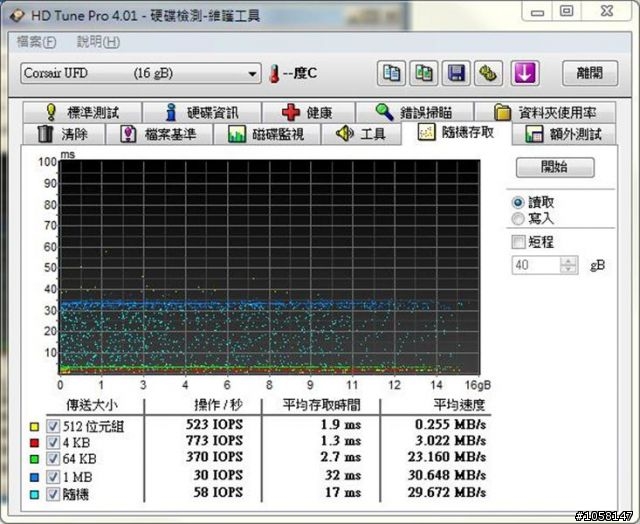This screenshot has width=640, height=524.
Task: Click the gB stepper up arrow
Action: (569, 260)
